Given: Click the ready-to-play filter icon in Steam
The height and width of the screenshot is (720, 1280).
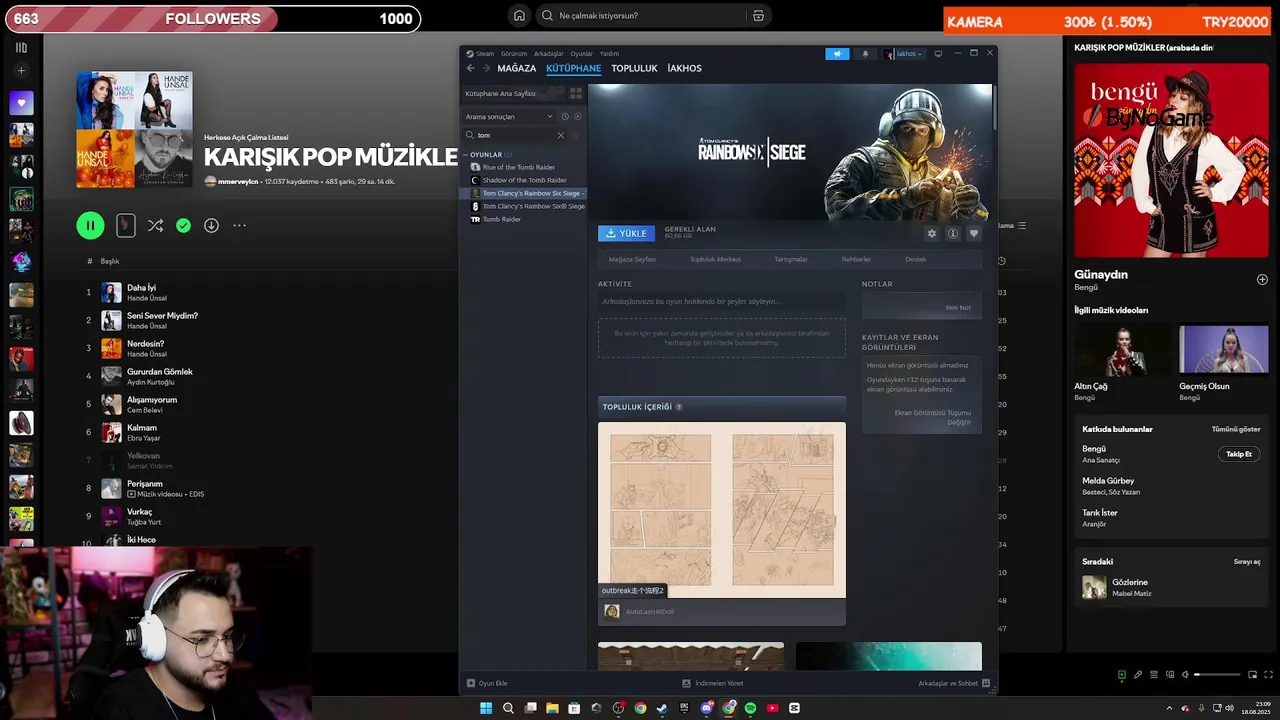Looking at the screenshot, I should tap(578, 116).
